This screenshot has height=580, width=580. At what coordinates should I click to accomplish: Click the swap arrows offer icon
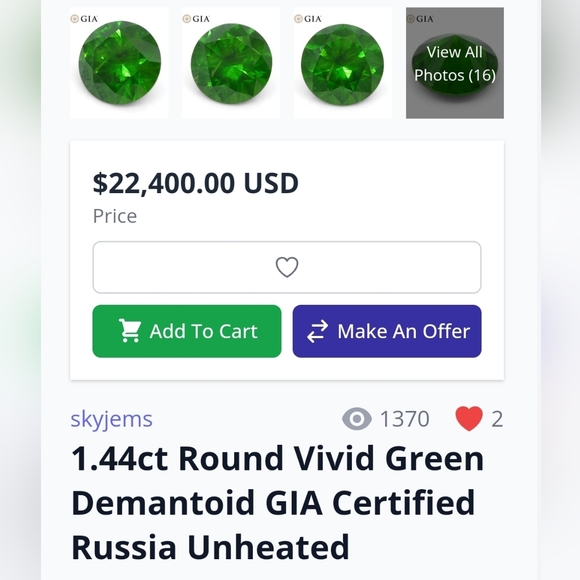(317, 331)
